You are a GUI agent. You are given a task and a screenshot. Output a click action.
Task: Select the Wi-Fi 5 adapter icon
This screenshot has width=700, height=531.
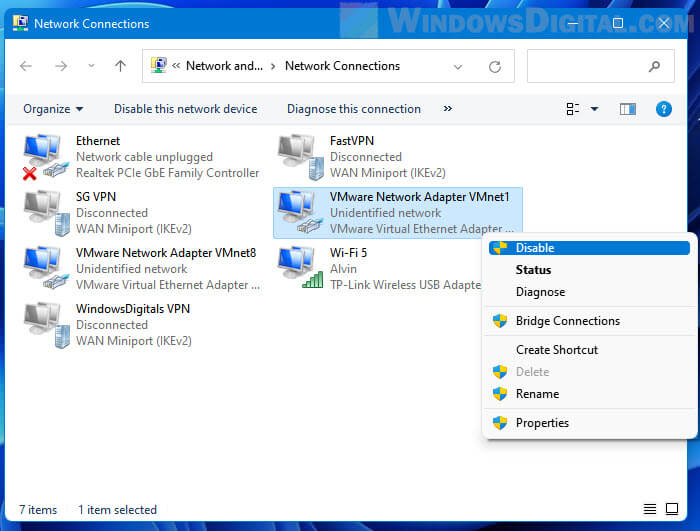(300, 268)
